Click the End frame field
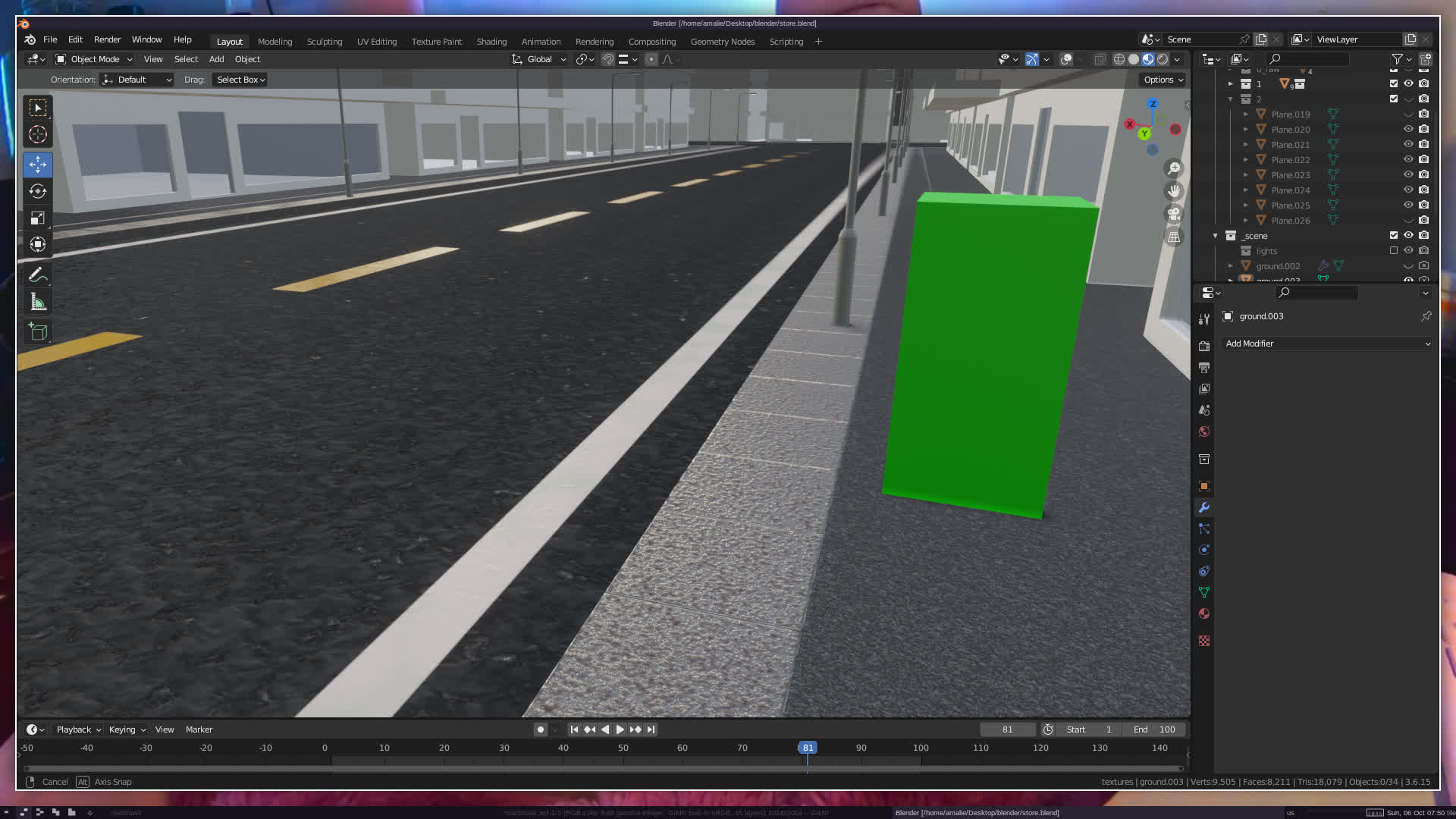The image size is (1456, 819). [1154, 730]
